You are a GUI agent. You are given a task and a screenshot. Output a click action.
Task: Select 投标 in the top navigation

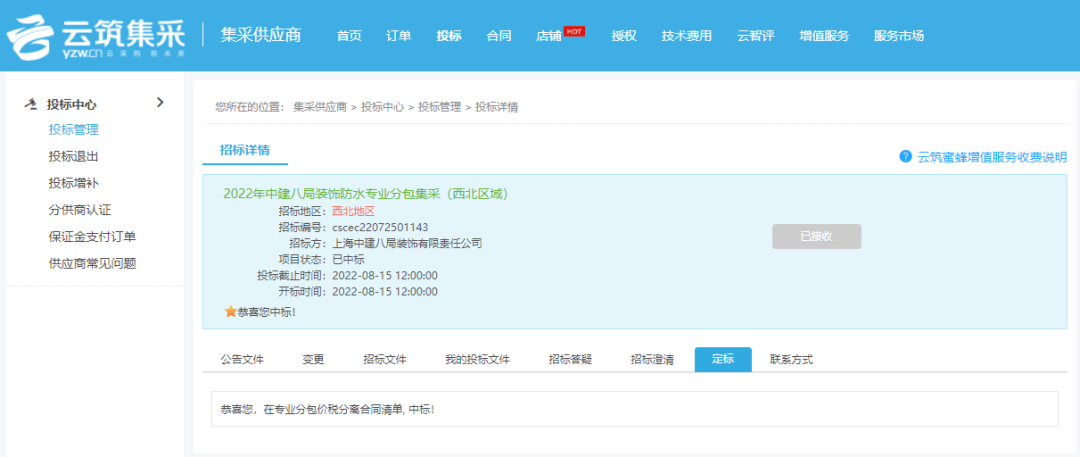449,36
